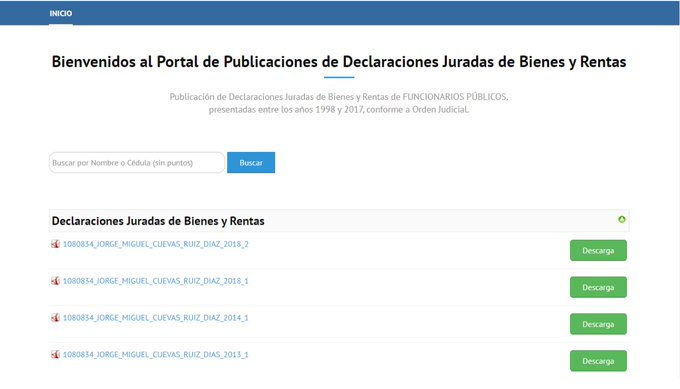This screenshot has width=680, height=389.
Task: Open link 1080834_JORGE_MIGUEL_CUEVAS_RUIZ_DIAS_2013_1
Action: pos(156,355)
